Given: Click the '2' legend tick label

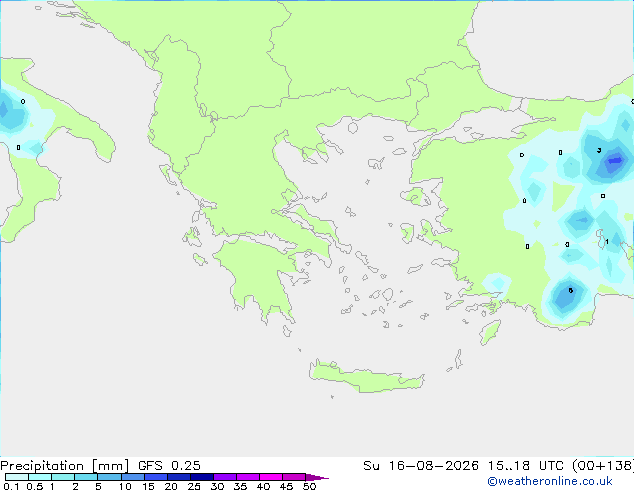Looking at the screenshot, I should tap(75, 486).
